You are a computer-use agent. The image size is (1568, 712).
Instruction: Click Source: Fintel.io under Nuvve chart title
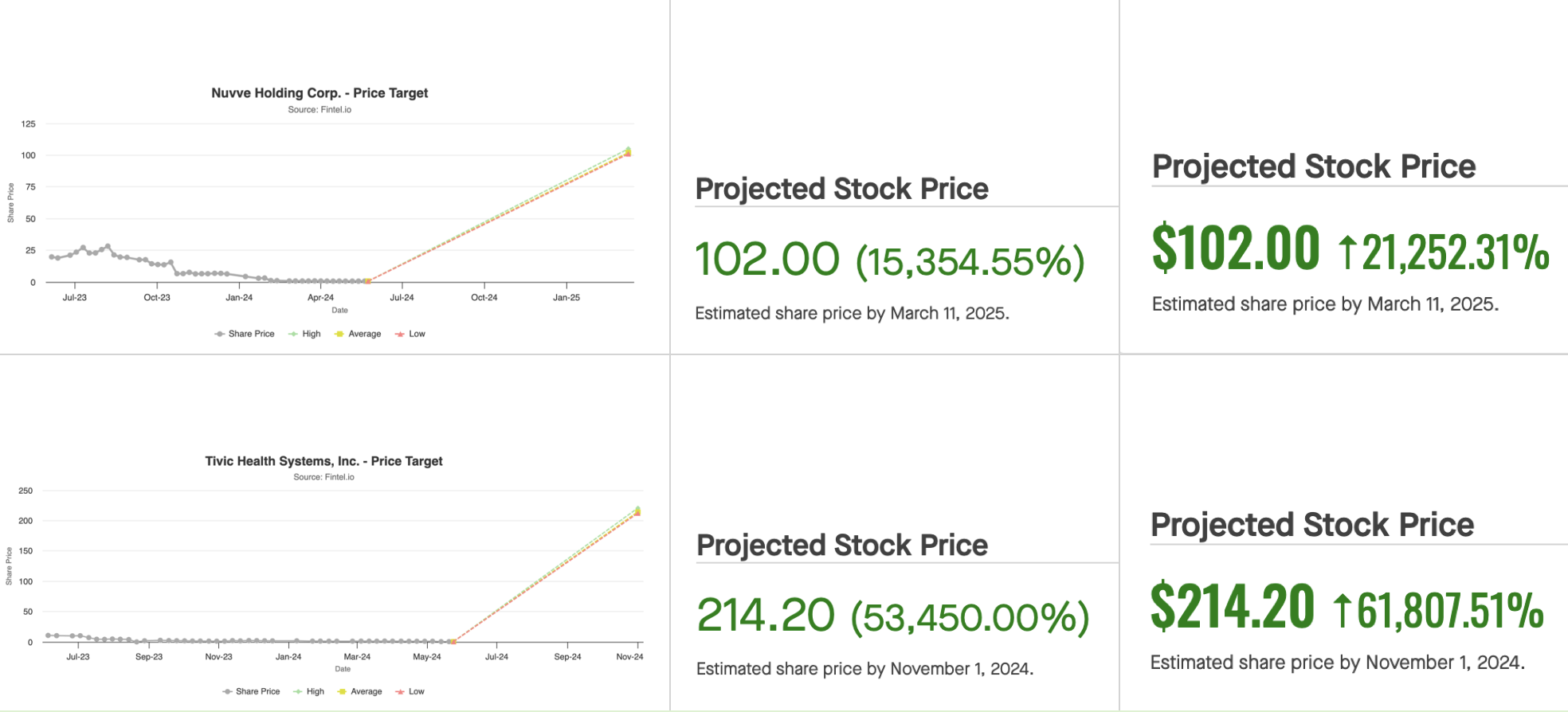point(319,110)
